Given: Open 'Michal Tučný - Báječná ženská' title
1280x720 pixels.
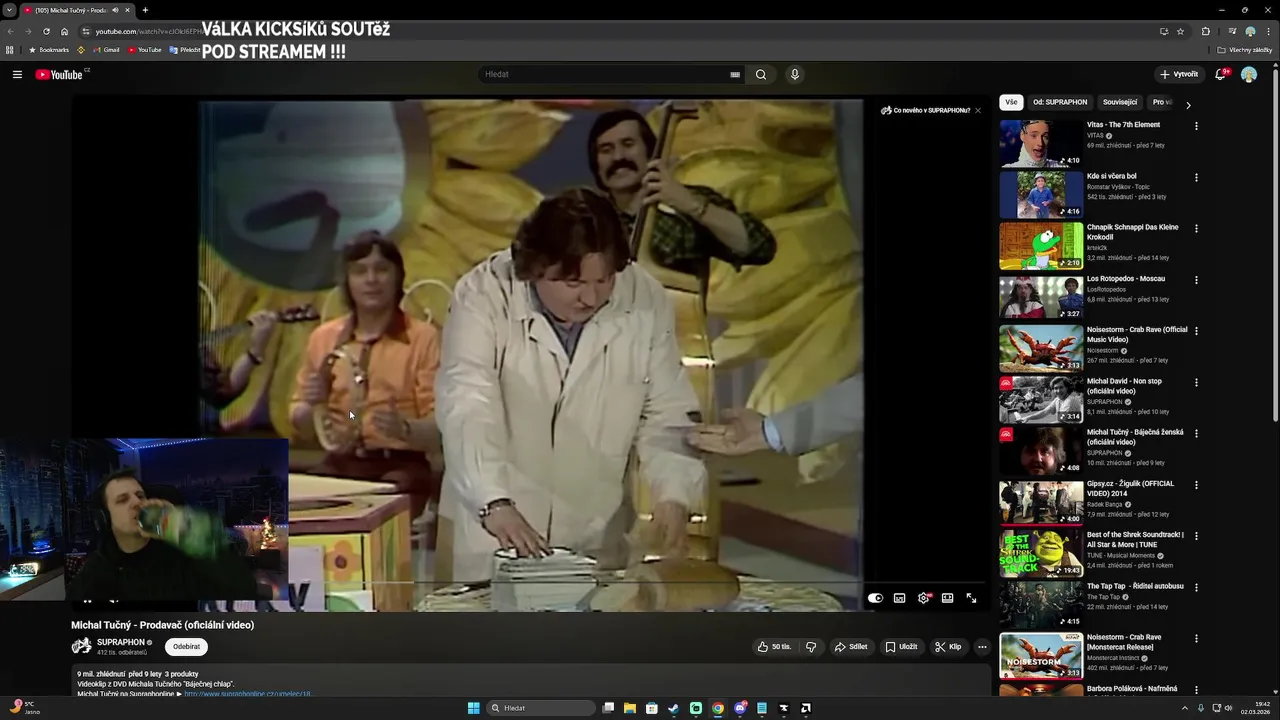Looking at the screenshot, I should [1135, 437].
